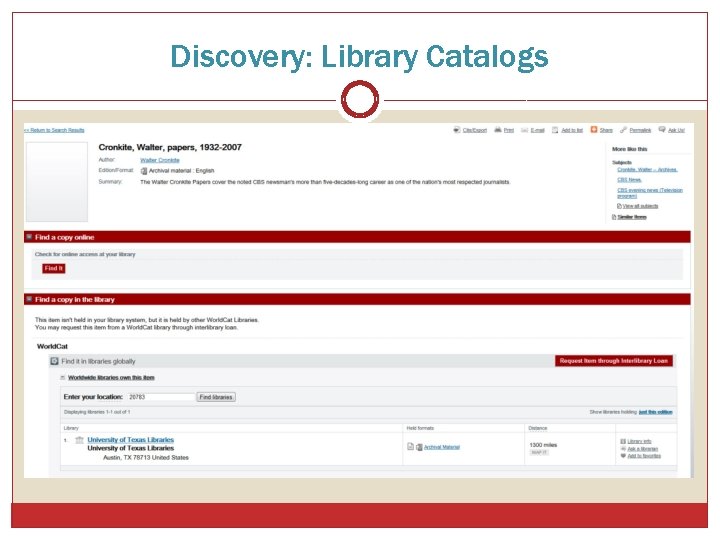Click the Print printer icon
Screen dimensions: 720x540
[498, 130]
